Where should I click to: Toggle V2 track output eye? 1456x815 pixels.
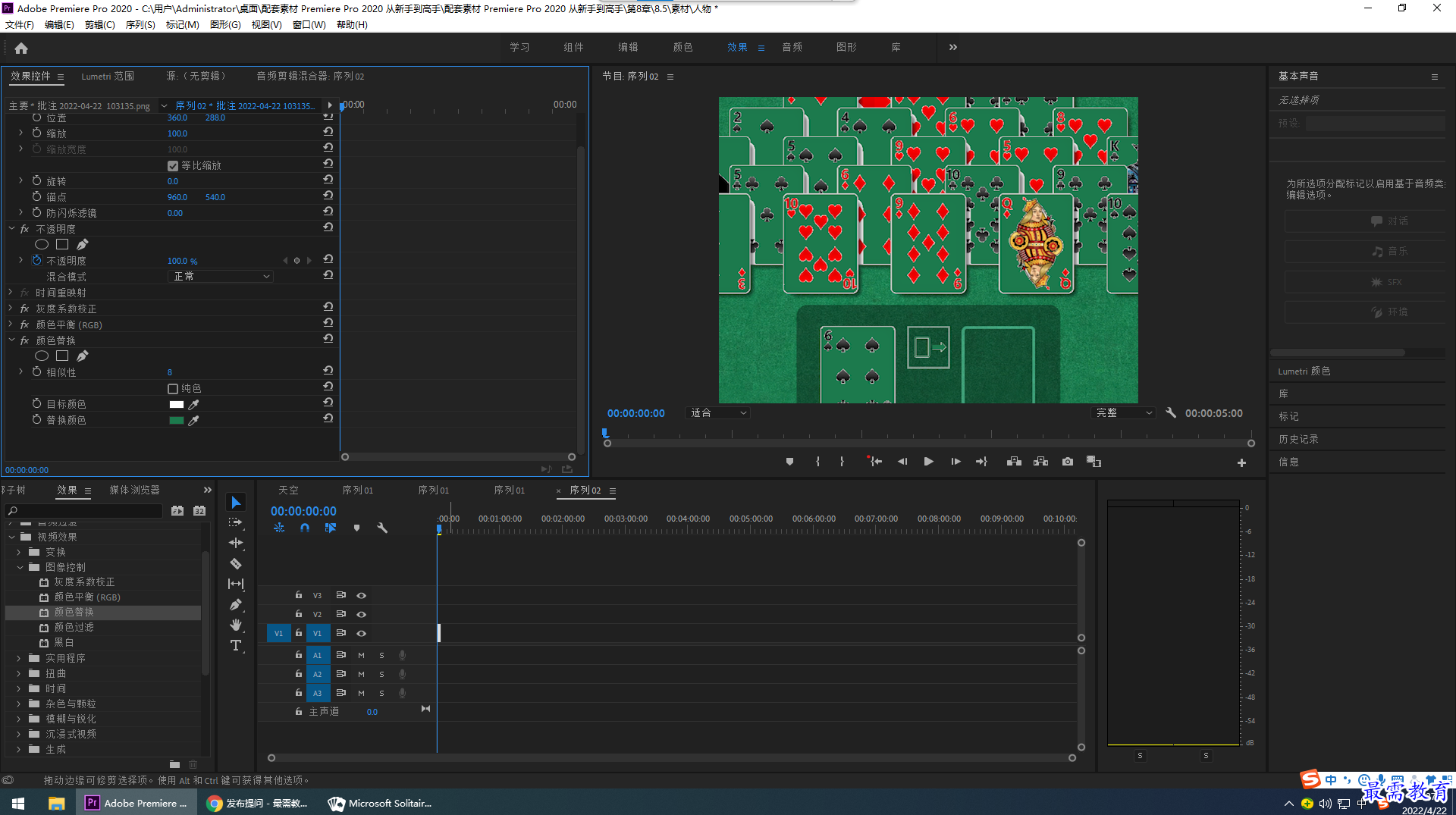[361, 615]
